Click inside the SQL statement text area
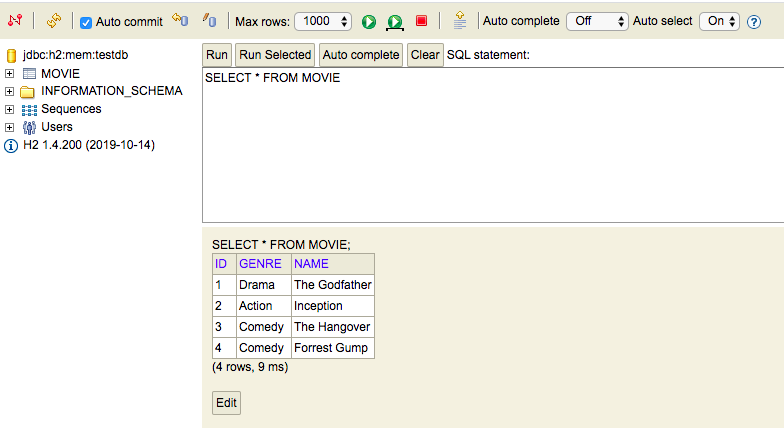 [x=490, y=150]
